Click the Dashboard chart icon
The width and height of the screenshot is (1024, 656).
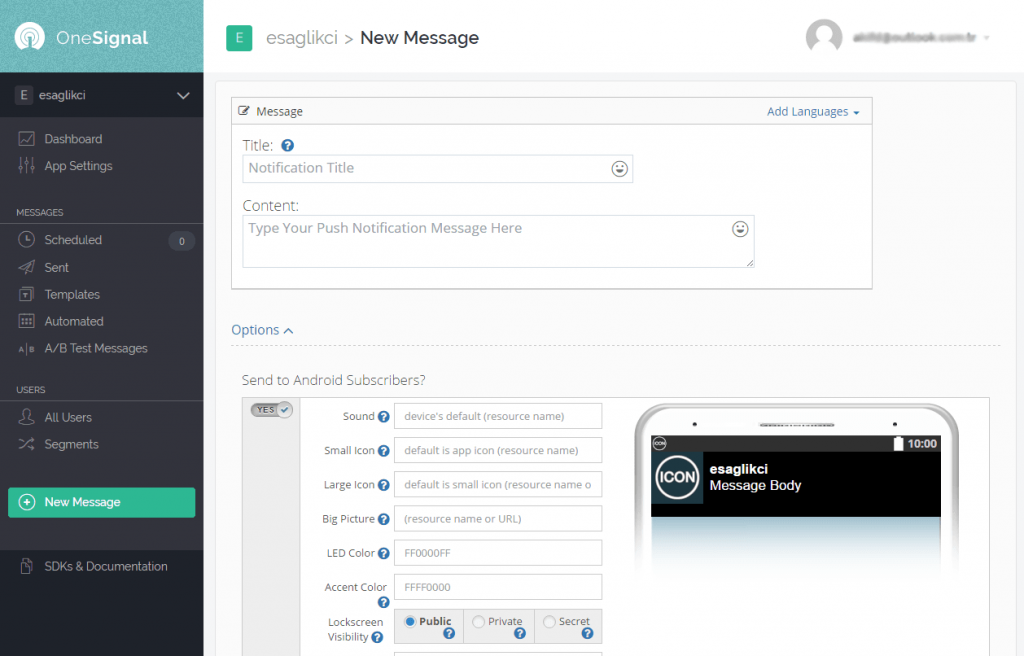point(26,139)
